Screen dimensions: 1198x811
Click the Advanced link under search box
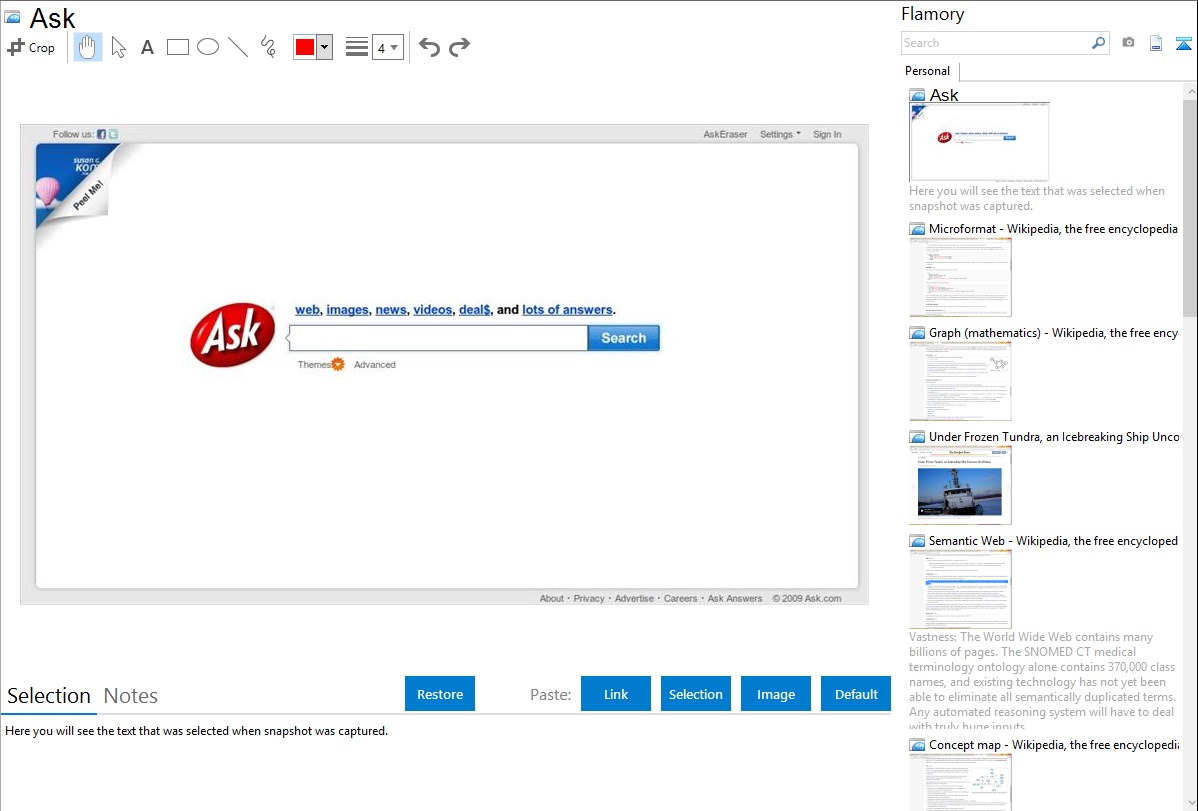(x=374, y=365)
